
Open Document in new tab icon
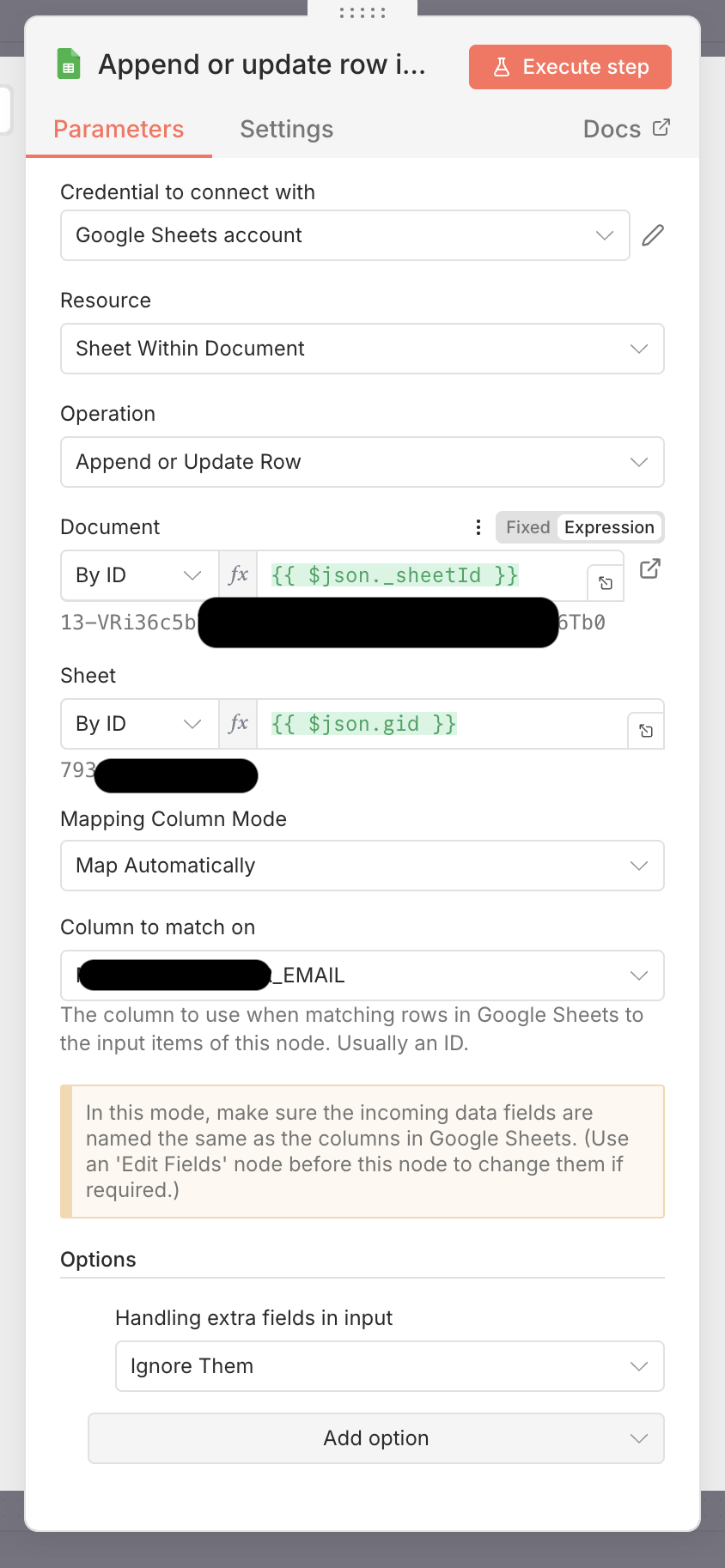[x=650, y=568]
